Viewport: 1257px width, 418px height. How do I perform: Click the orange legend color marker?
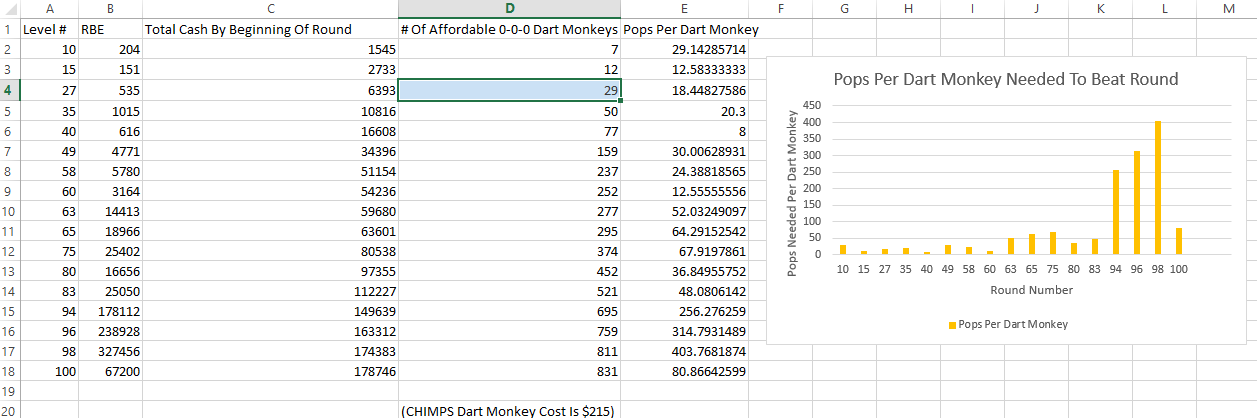click(x=950, y=325)
